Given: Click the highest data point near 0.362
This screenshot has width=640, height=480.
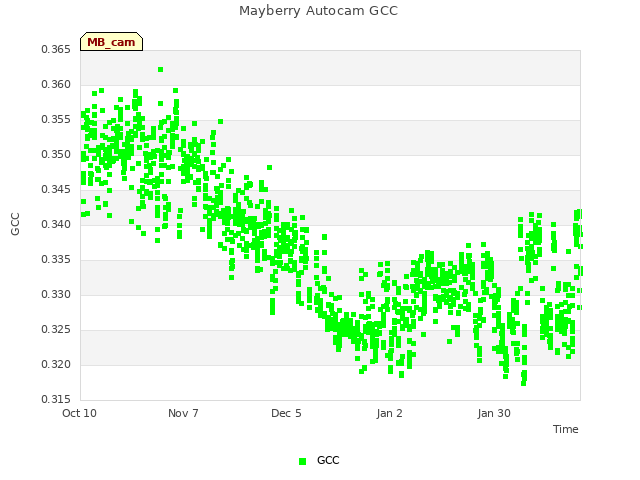Looking at the screenshot, I should [x=160, y=69].
